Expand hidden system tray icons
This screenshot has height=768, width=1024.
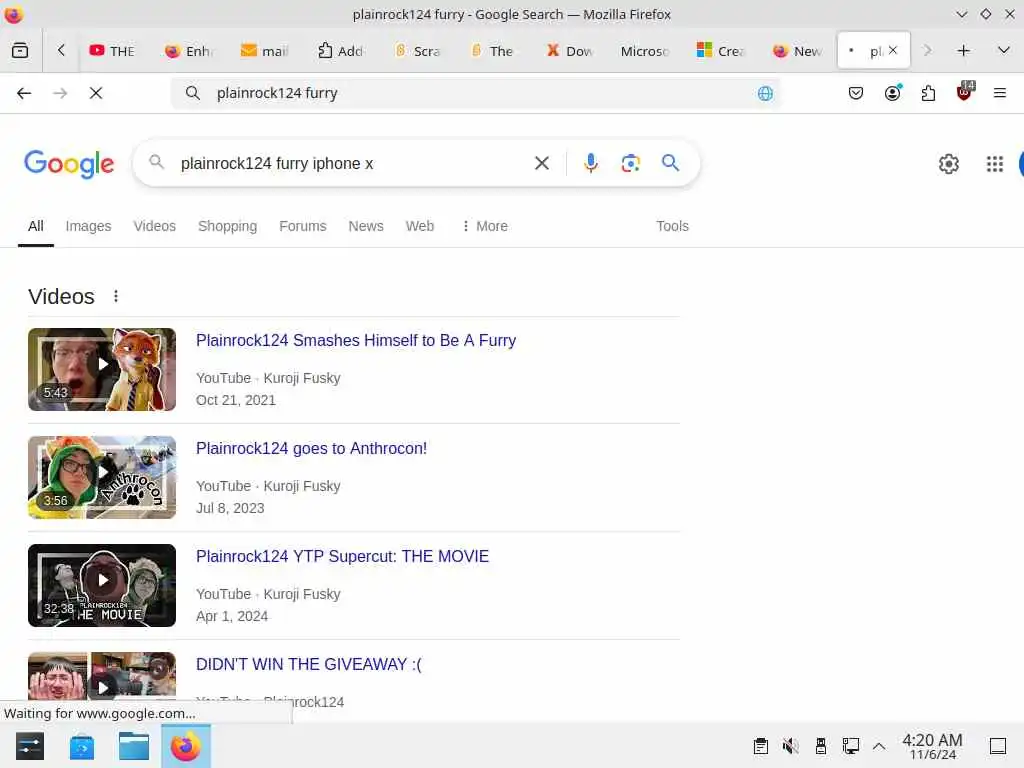(879, 746)
